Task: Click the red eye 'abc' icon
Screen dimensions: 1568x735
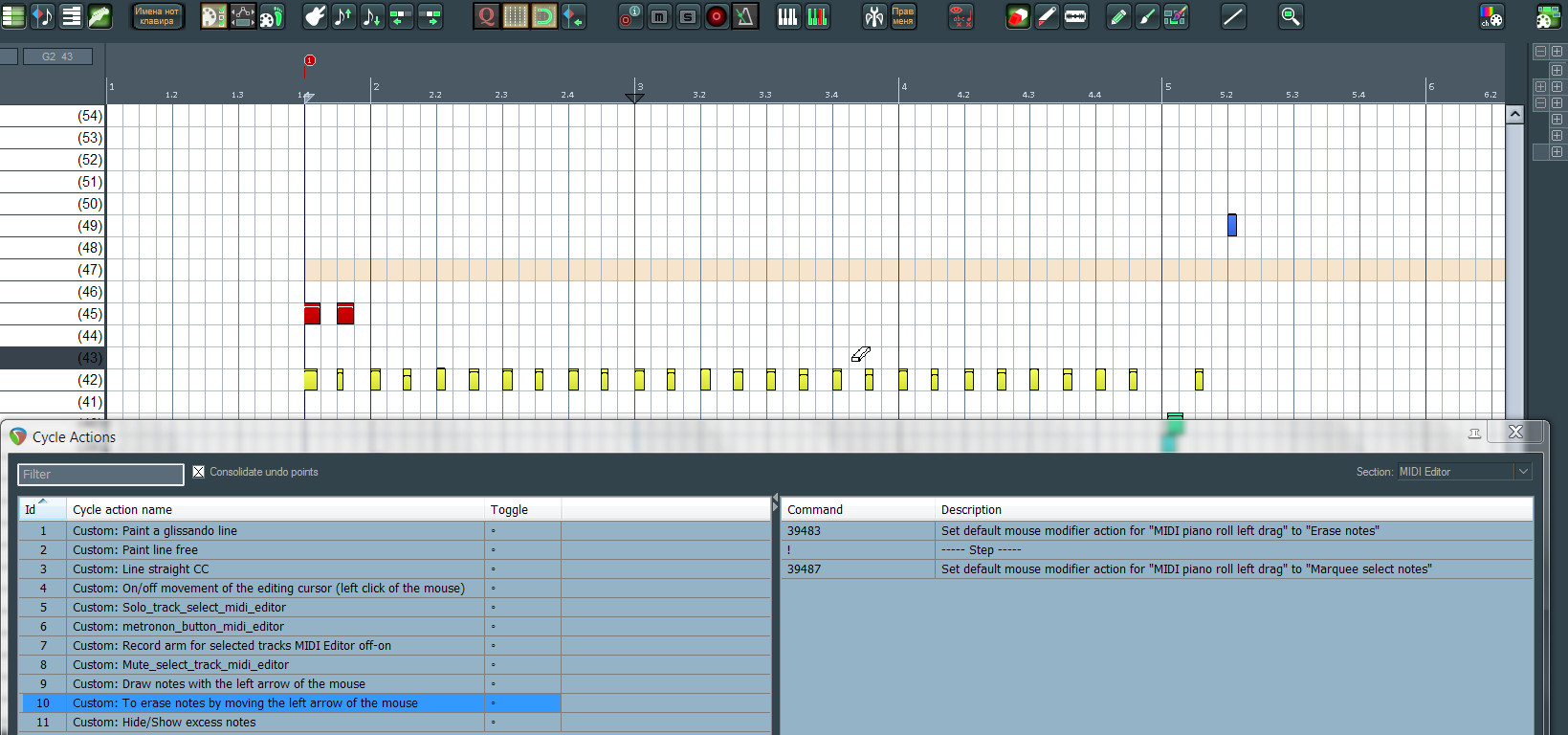Action: tap(961, 16)
